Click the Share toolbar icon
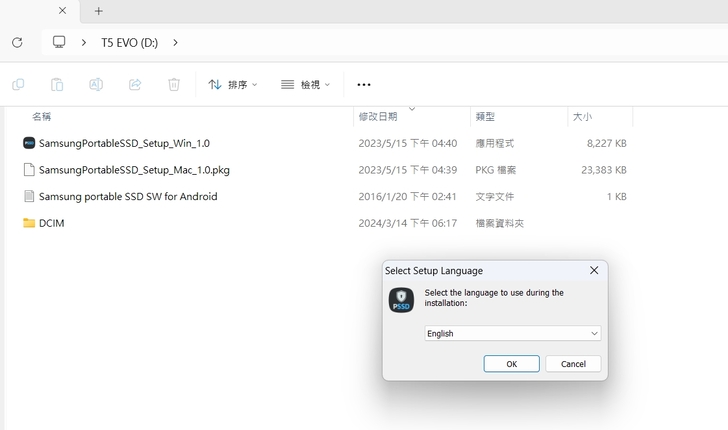The width and height of the screenshot is (728, 430). pos(135,85)
